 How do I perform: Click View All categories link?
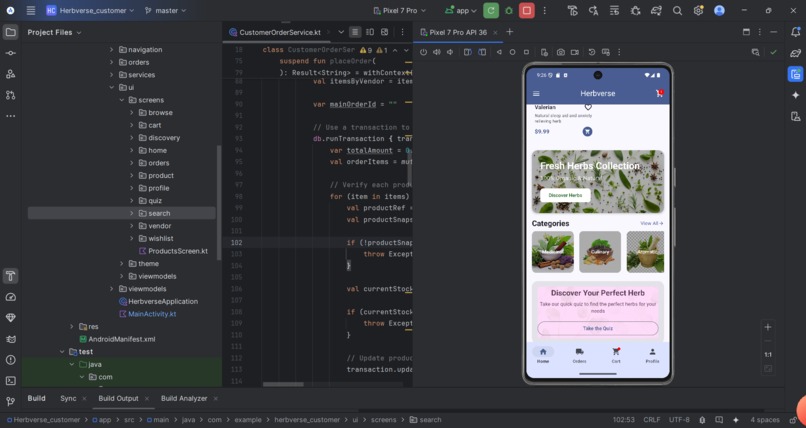point(651,224)
